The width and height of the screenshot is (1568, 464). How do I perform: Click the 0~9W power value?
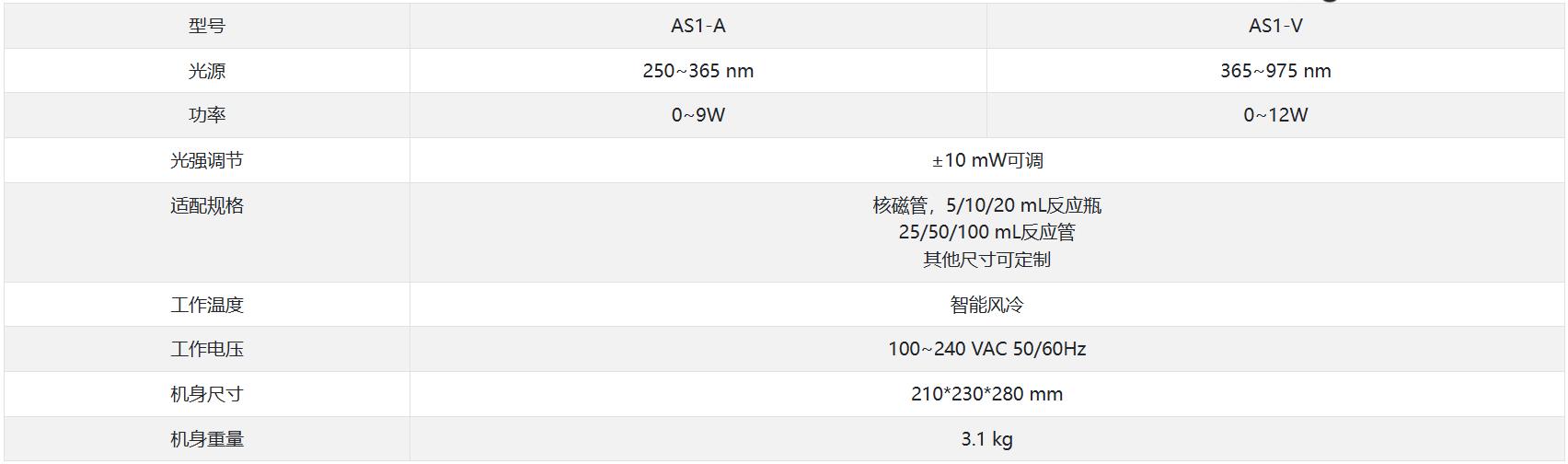[698, 115]
